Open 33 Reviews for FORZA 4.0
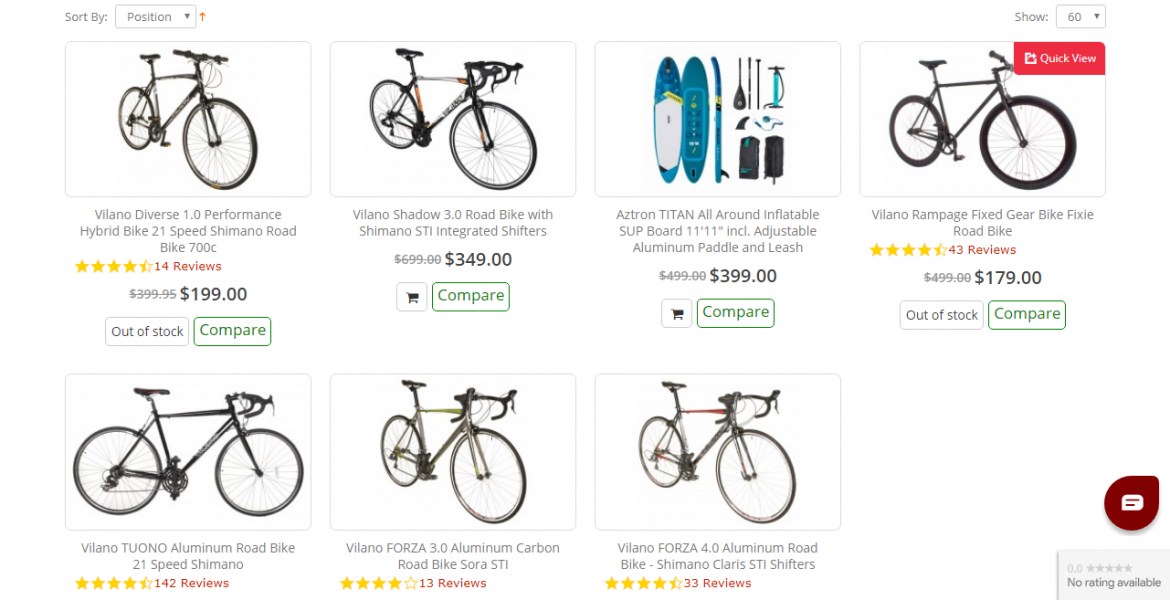This screenshot has height=600, width=1170. (x=717, y=583)
